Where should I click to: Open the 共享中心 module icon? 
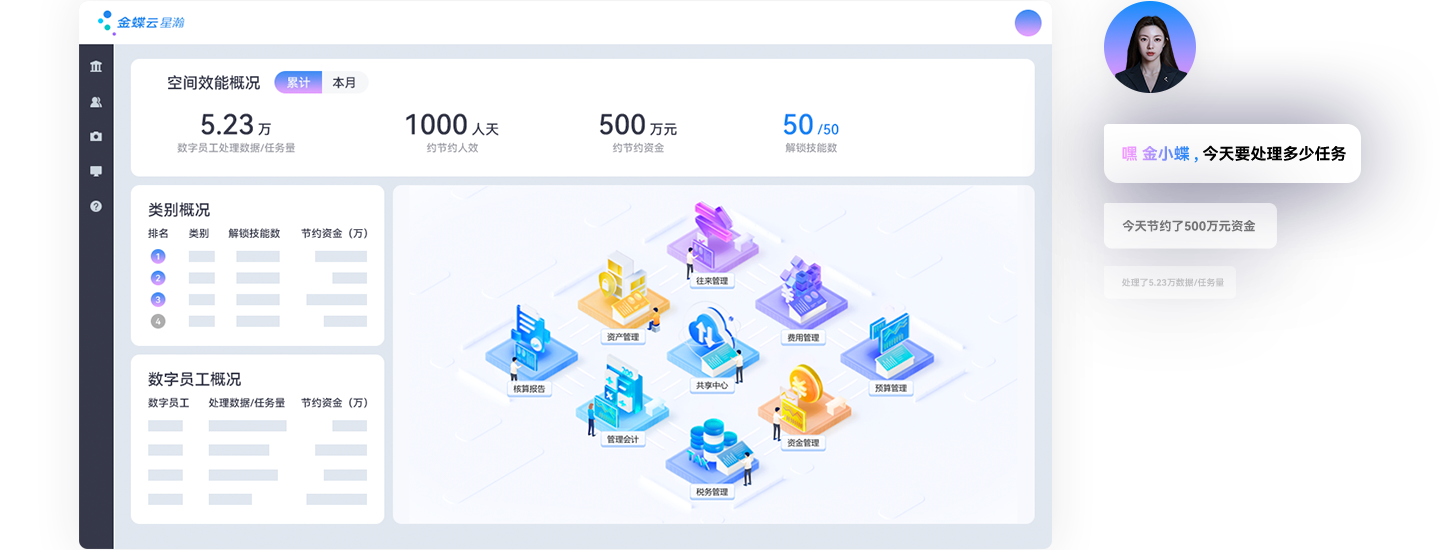click(x=713, y=350)
